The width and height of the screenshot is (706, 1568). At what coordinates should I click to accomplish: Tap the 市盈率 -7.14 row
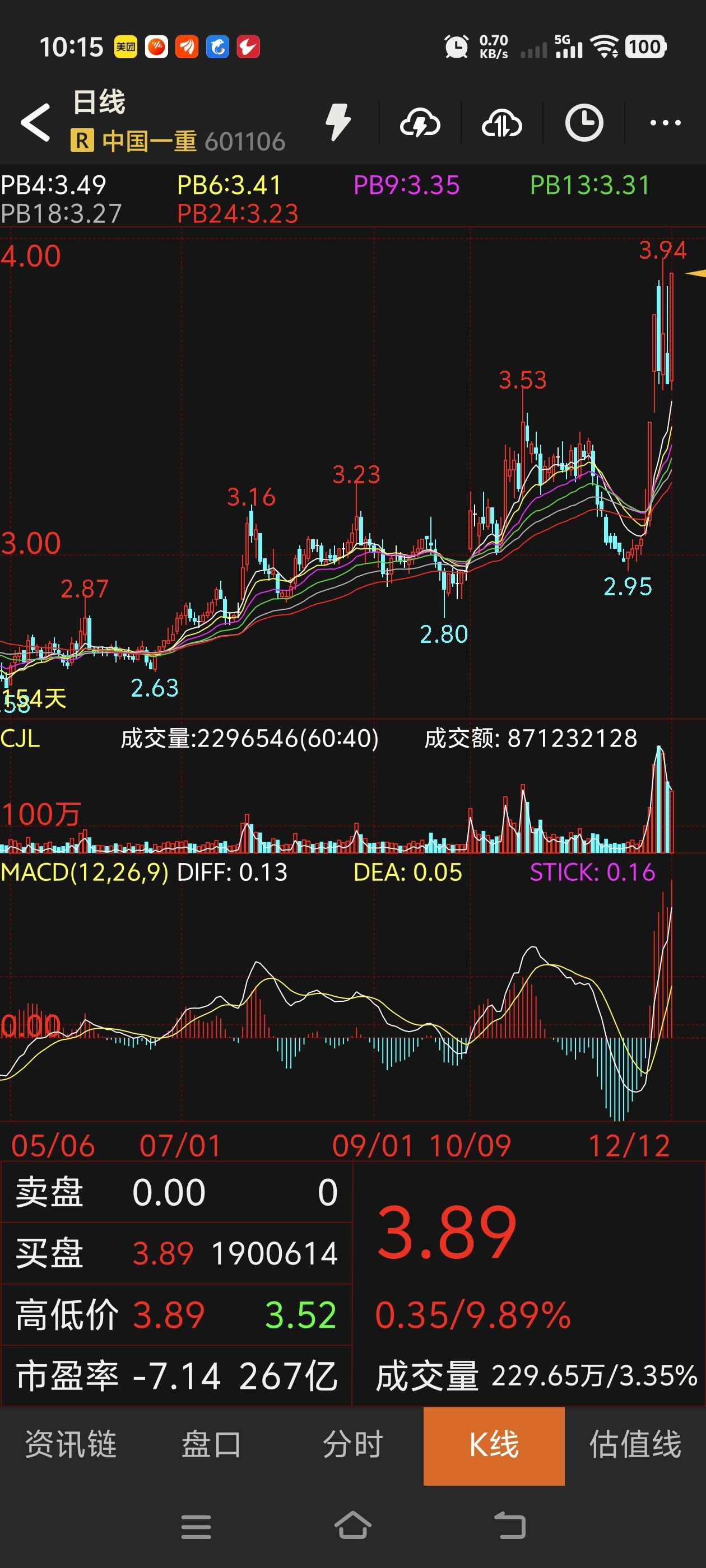[176, 1376]
